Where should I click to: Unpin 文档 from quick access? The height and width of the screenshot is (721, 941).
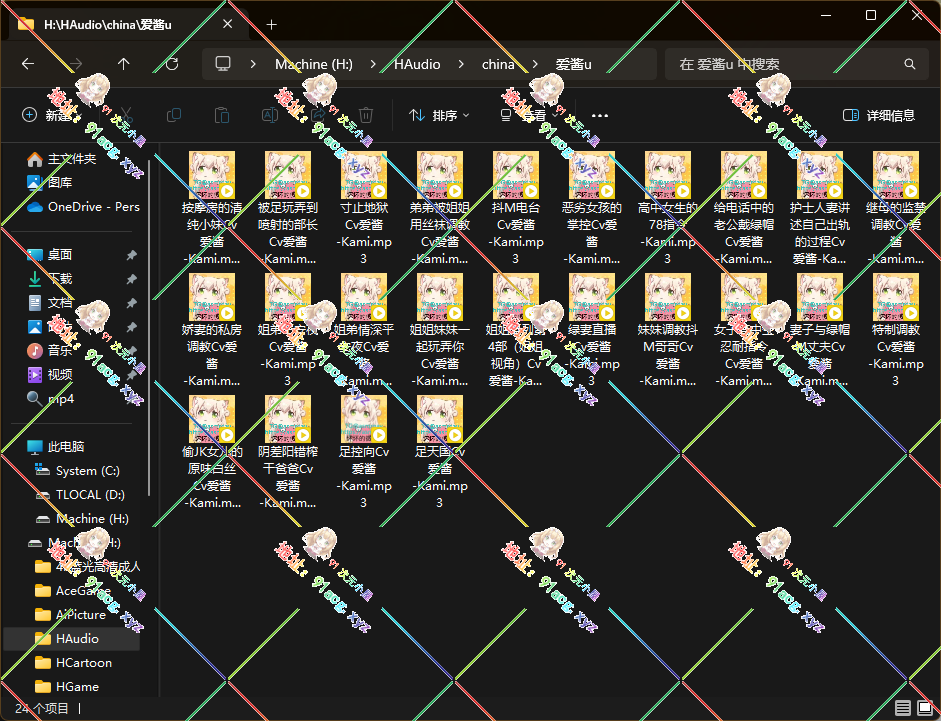point(131,303)
